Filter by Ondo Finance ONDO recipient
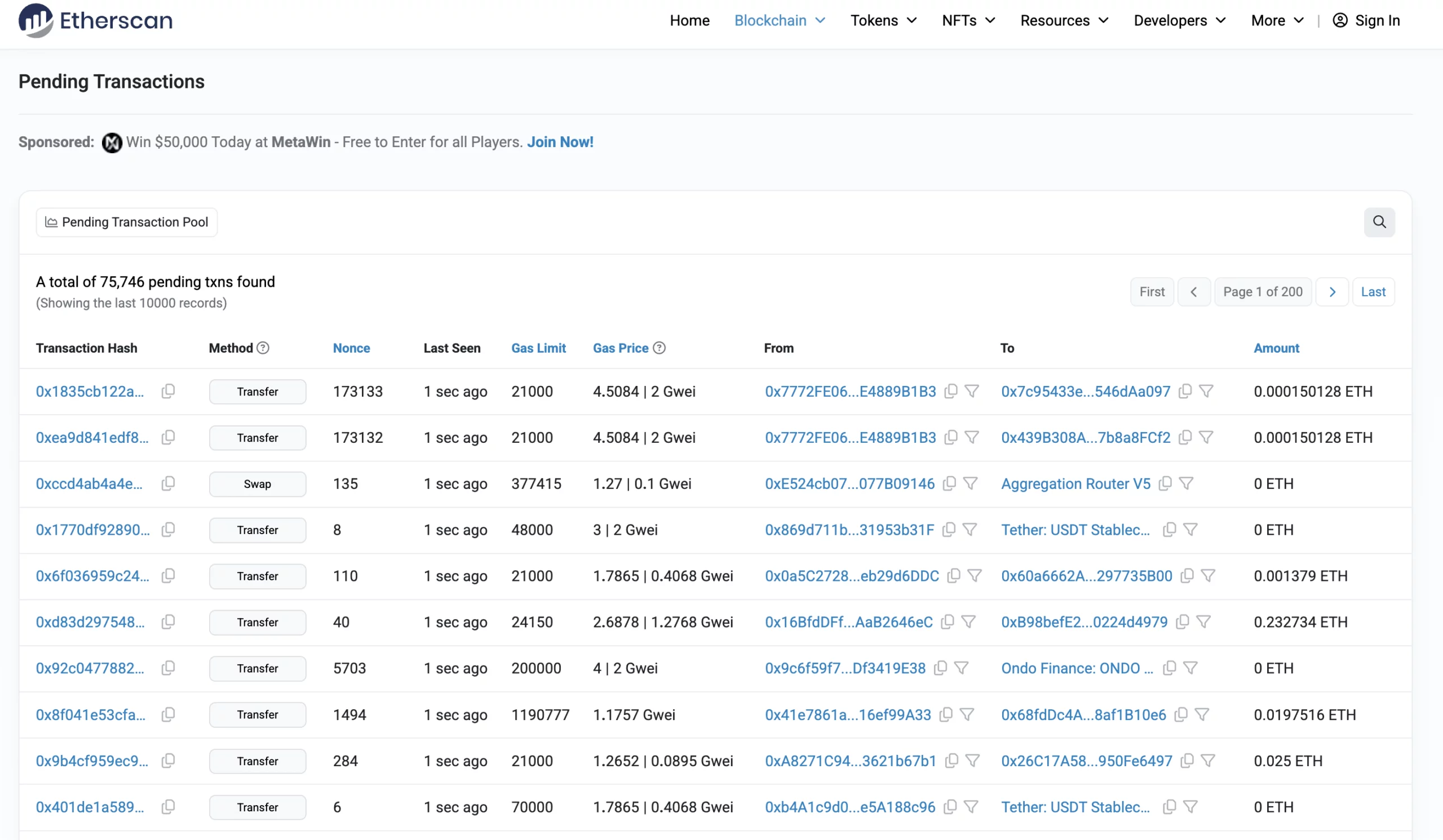 1190,668
